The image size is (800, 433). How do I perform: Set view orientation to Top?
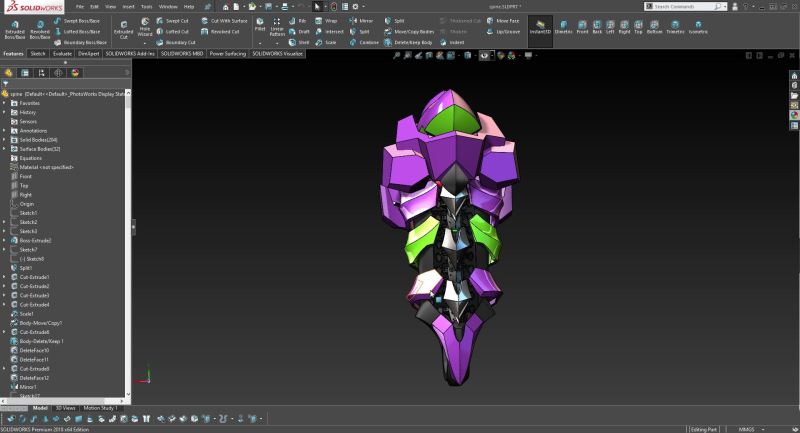point(638,27)
